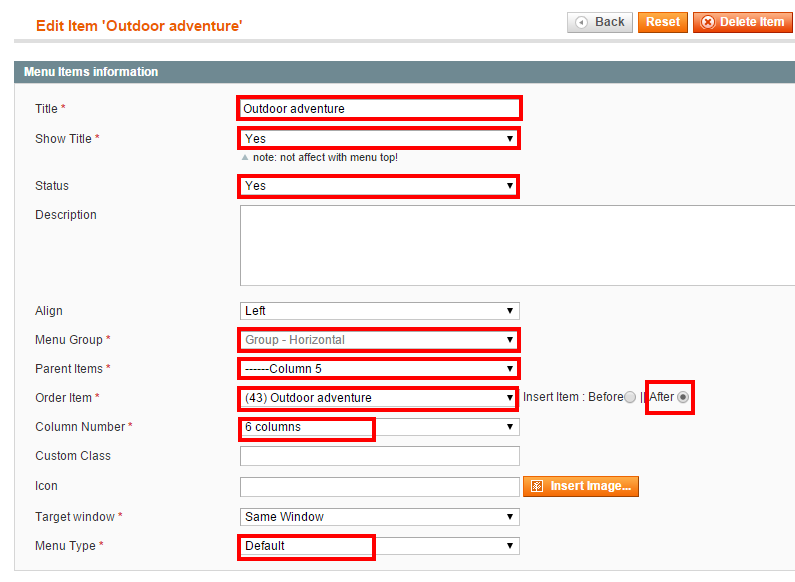Screen dimensions: 795x582
Task: Open the Column Number dropdown
Action: point(380,427)
